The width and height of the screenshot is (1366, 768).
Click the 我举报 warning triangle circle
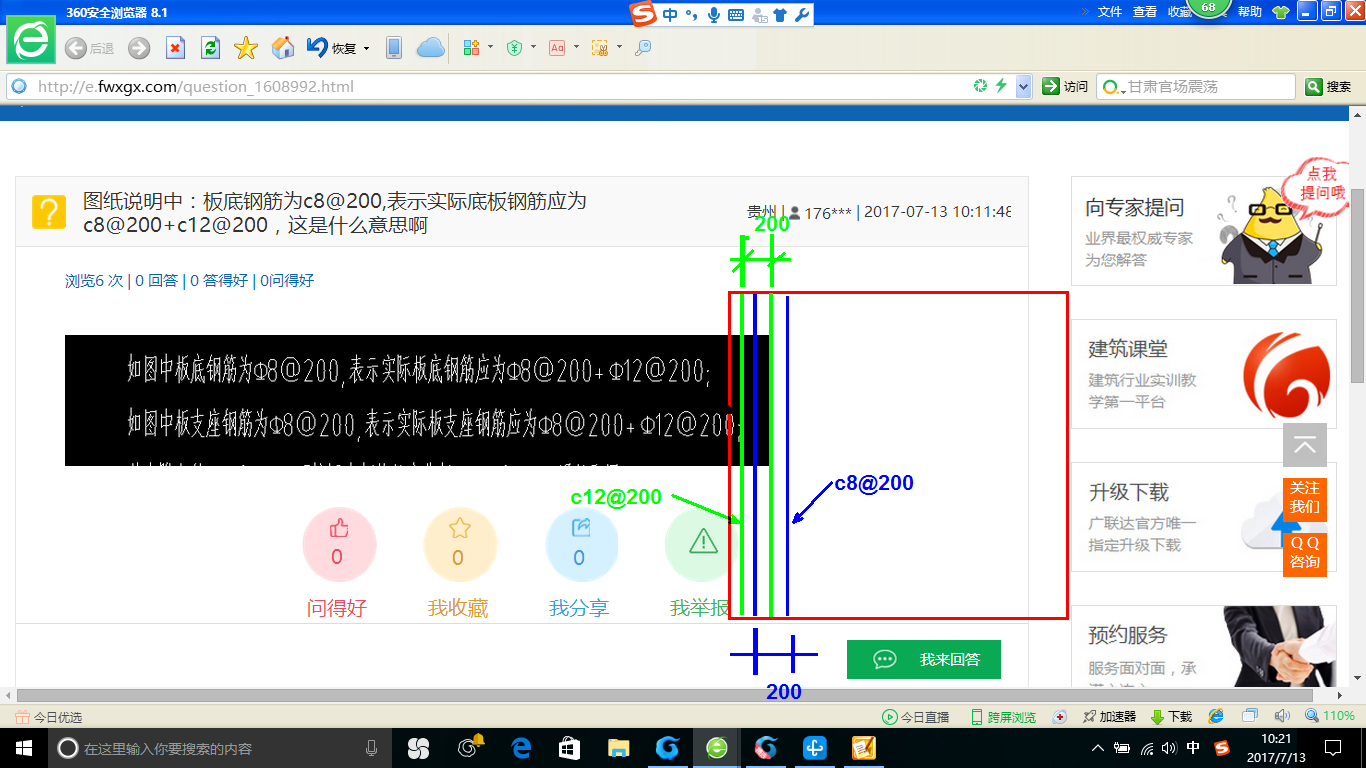[702, 545]
